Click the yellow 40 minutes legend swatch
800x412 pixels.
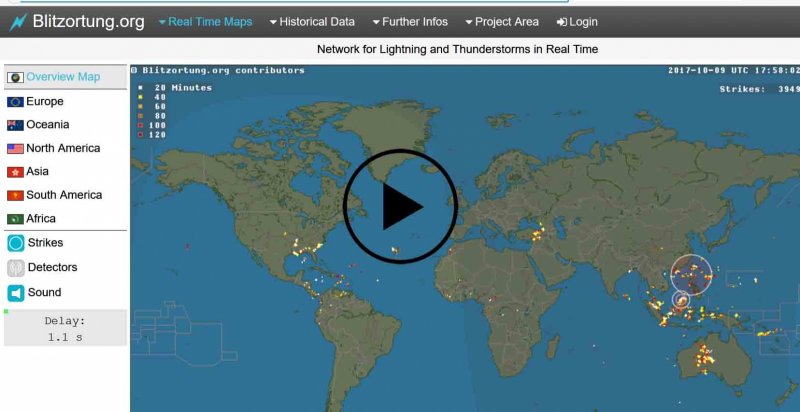[x=140, y=97]
